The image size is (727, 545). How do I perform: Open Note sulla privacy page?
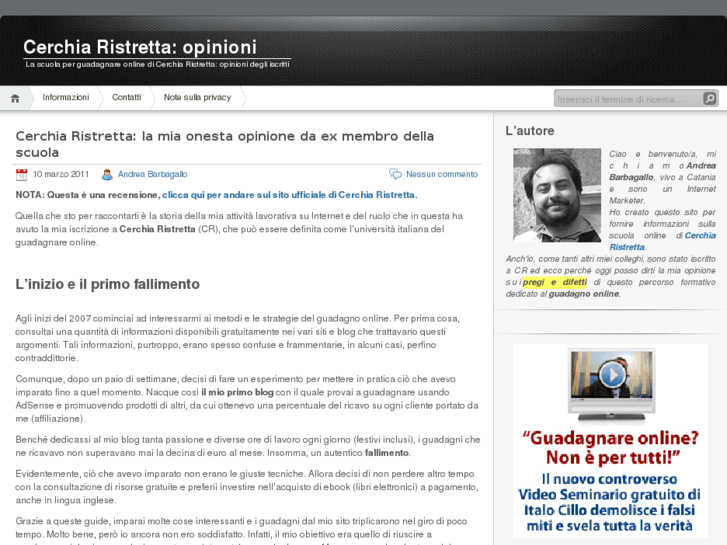[x=197, y=97]
